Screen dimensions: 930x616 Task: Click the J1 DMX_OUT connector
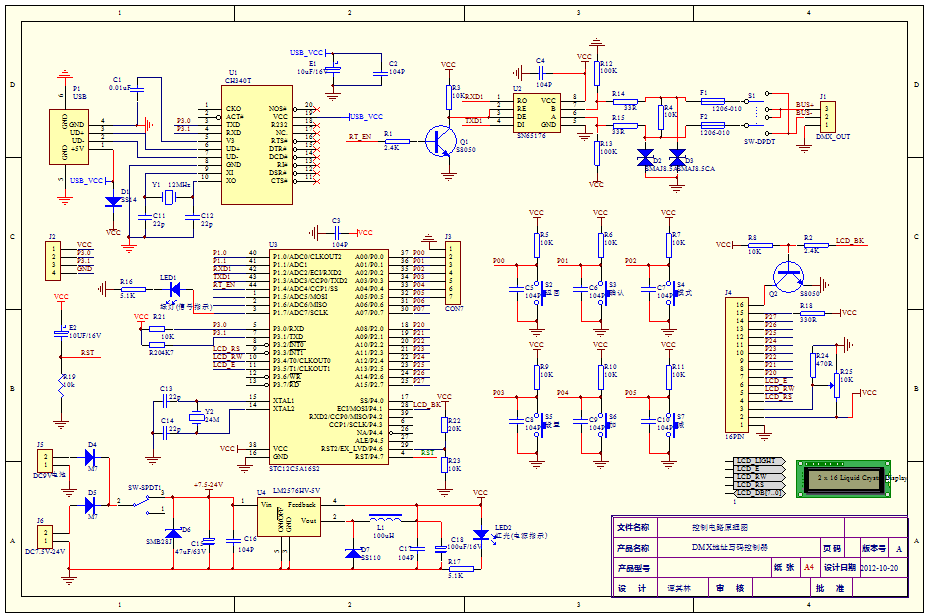(x=828, y=117)
